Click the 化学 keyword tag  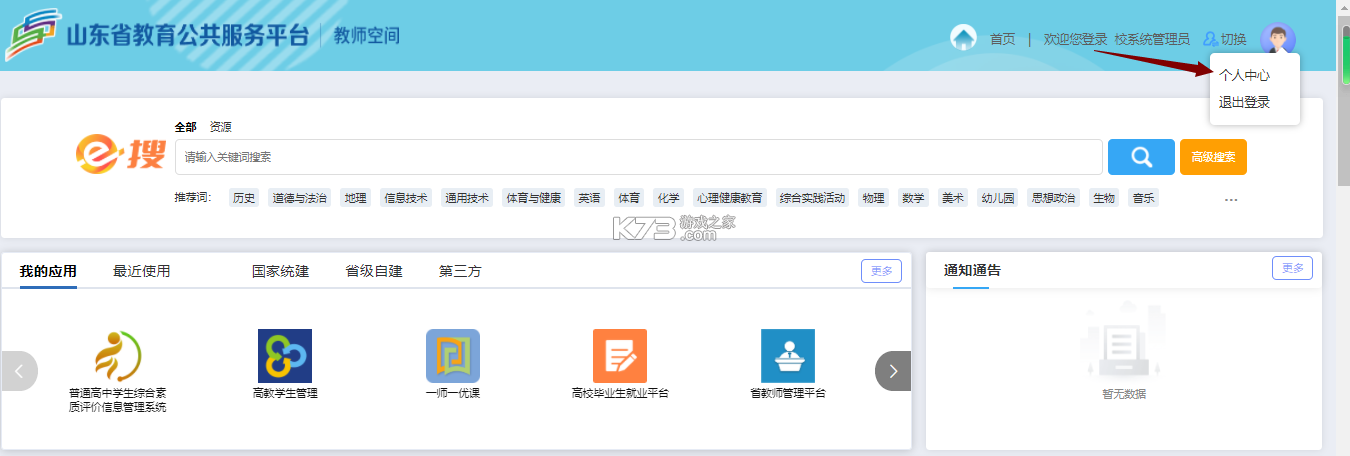click(667, 198)
